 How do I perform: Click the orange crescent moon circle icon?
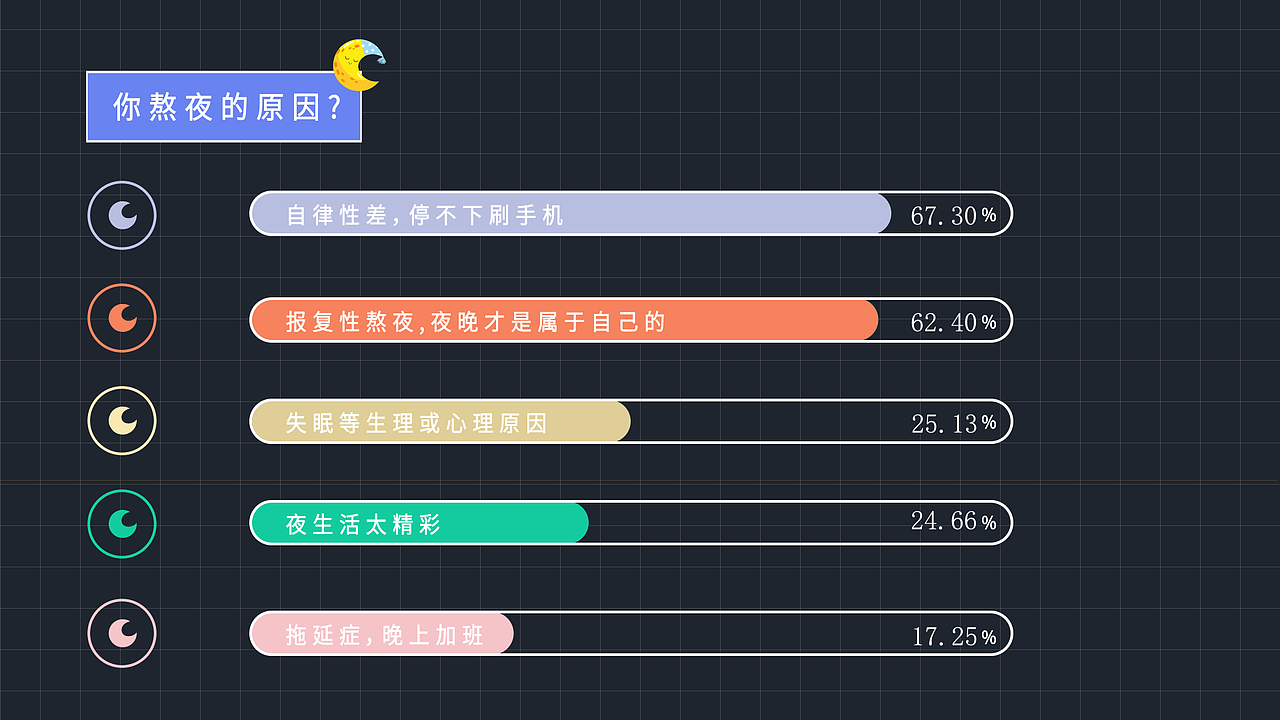[x=122, y=318]
